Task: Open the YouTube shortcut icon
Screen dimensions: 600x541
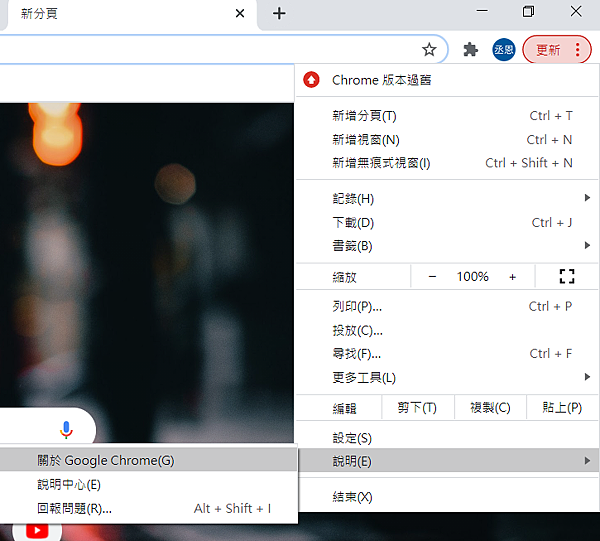Action: tap(37, 530)
